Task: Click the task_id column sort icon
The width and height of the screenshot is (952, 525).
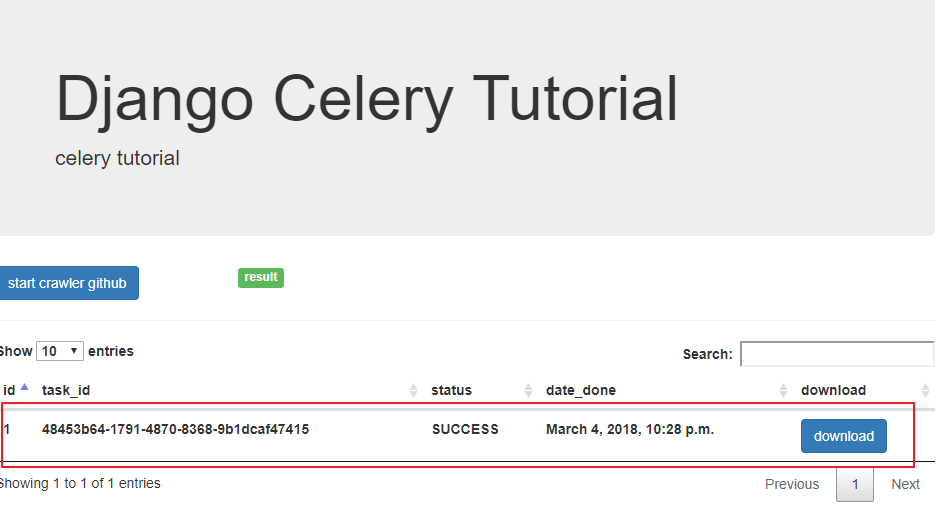Action: pos(414,390)
